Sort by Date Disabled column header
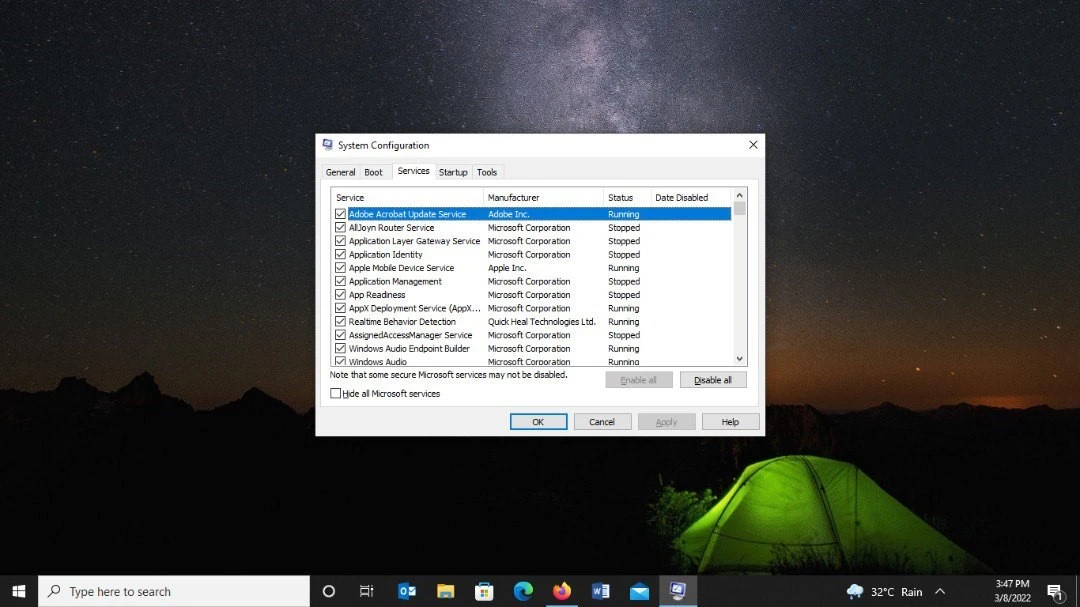1080x607 pixels. coord(690,197)
